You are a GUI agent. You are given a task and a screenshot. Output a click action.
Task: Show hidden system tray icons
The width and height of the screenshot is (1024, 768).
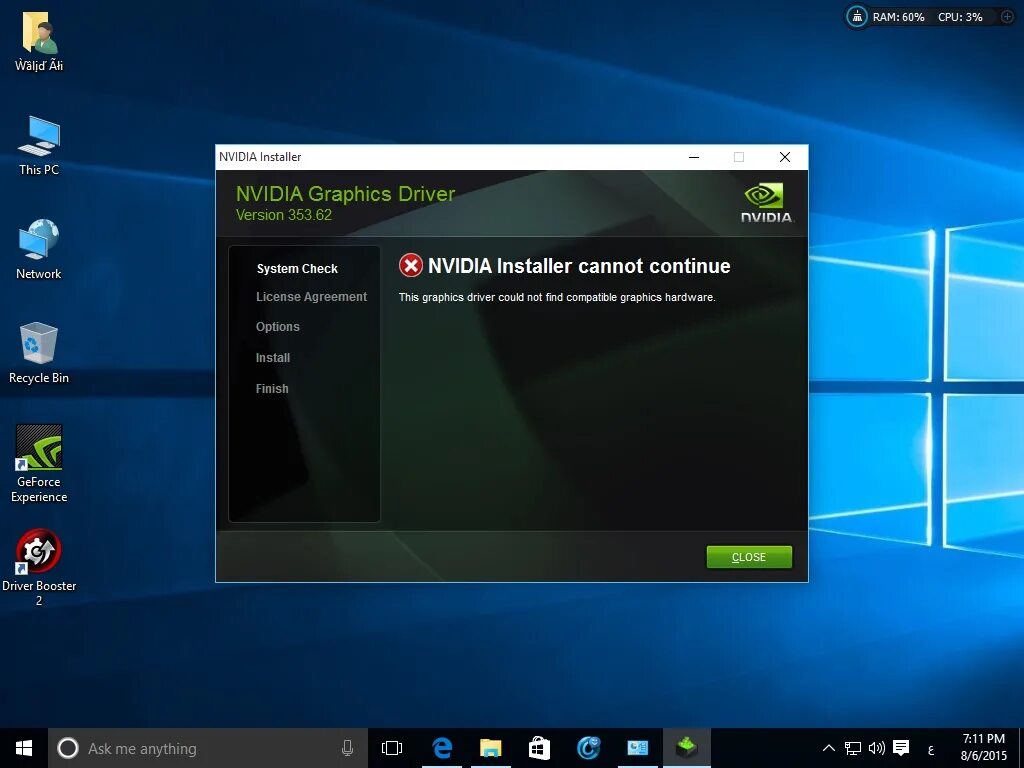pyautogui.click(x=828, y=748)
